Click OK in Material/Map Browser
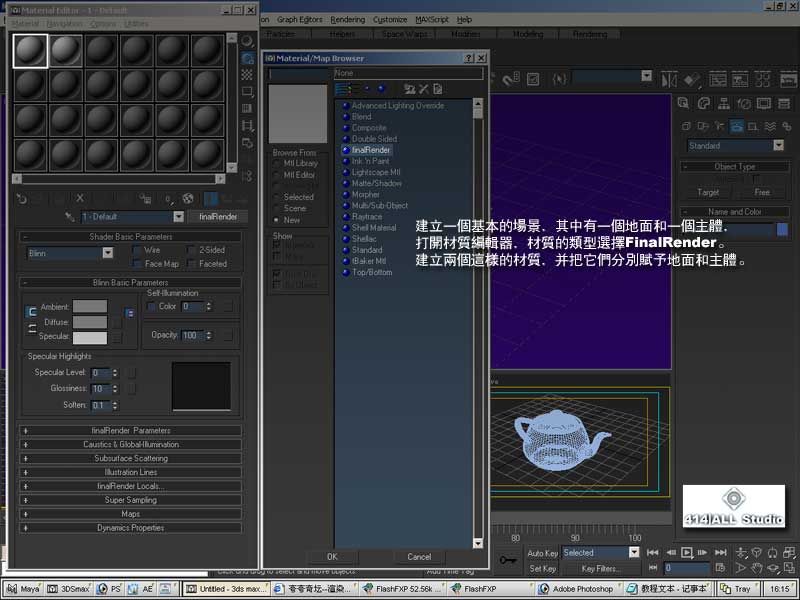Screen dimensions: 800x600 click(332, 557)
